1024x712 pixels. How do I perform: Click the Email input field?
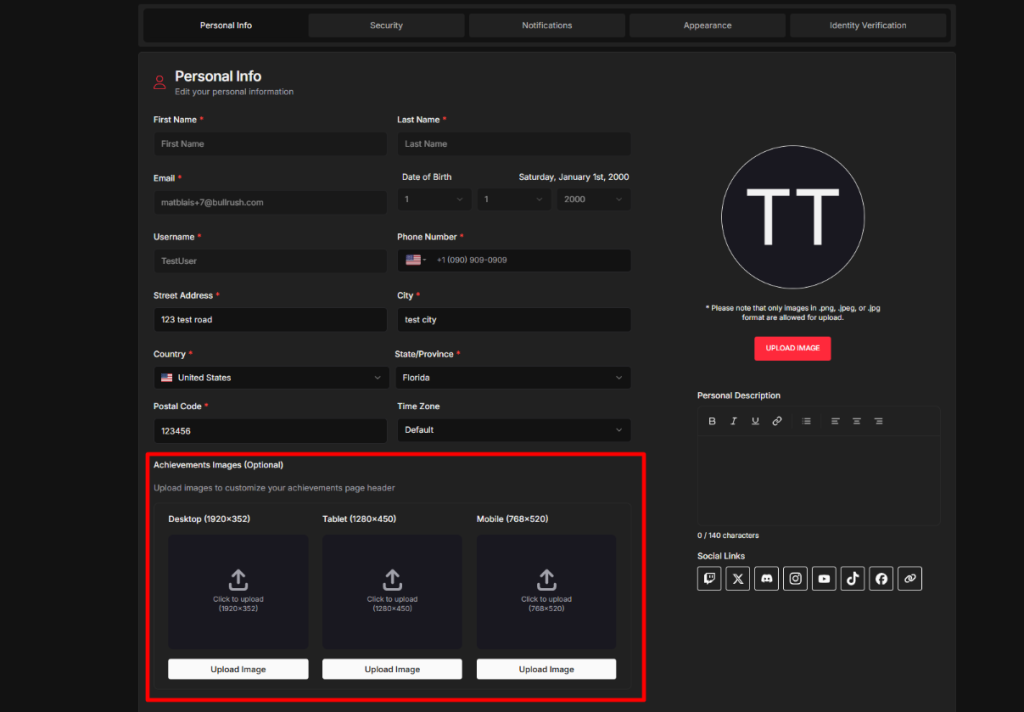pos(270,202)
